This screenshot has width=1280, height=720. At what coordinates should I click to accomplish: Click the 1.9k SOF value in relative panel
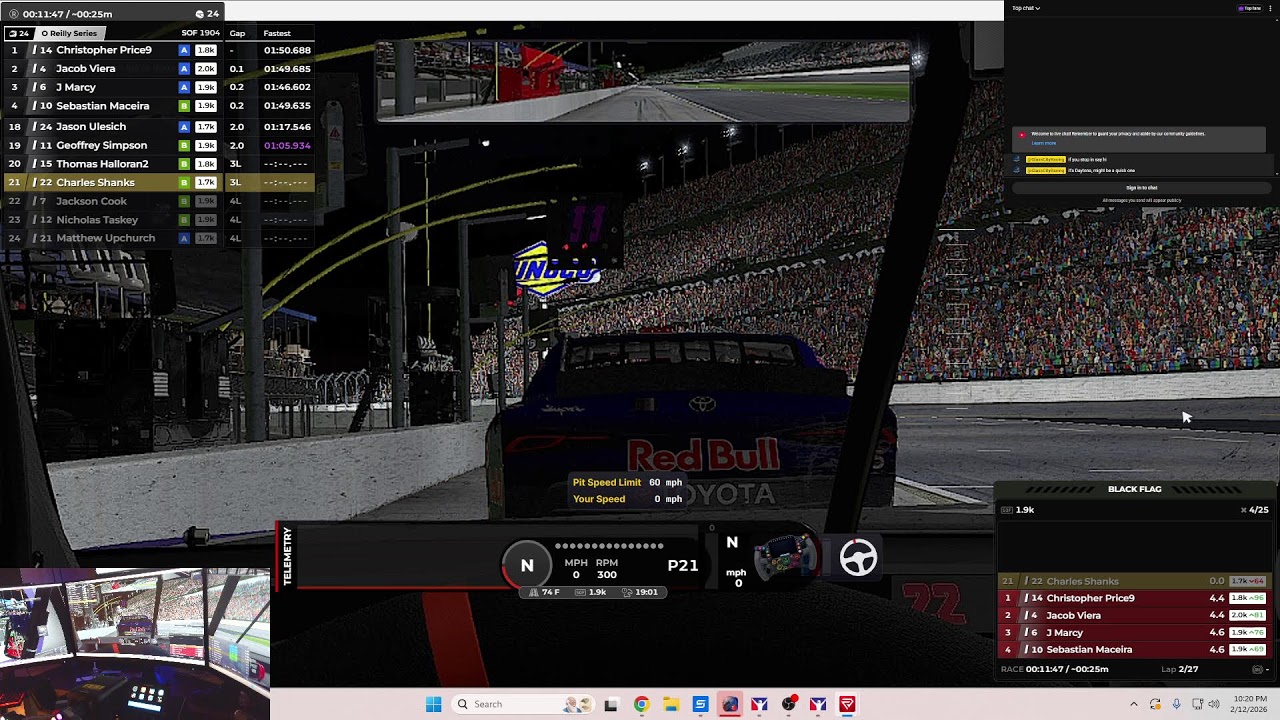pos(1019,510)
